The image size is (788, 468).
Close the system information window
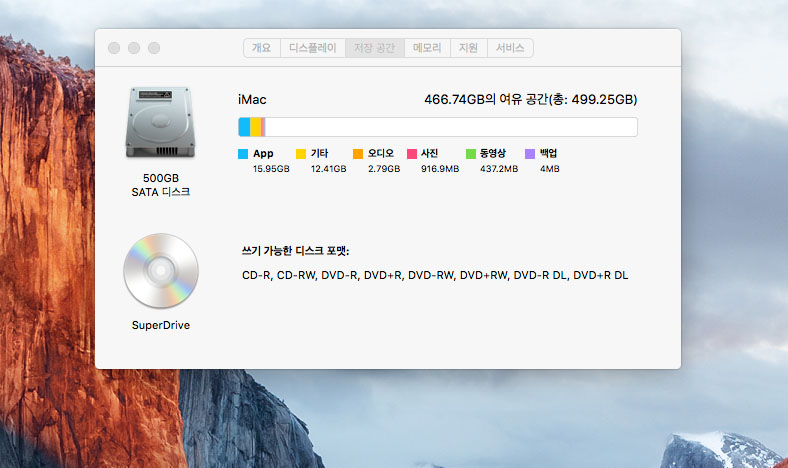[114, 48]
